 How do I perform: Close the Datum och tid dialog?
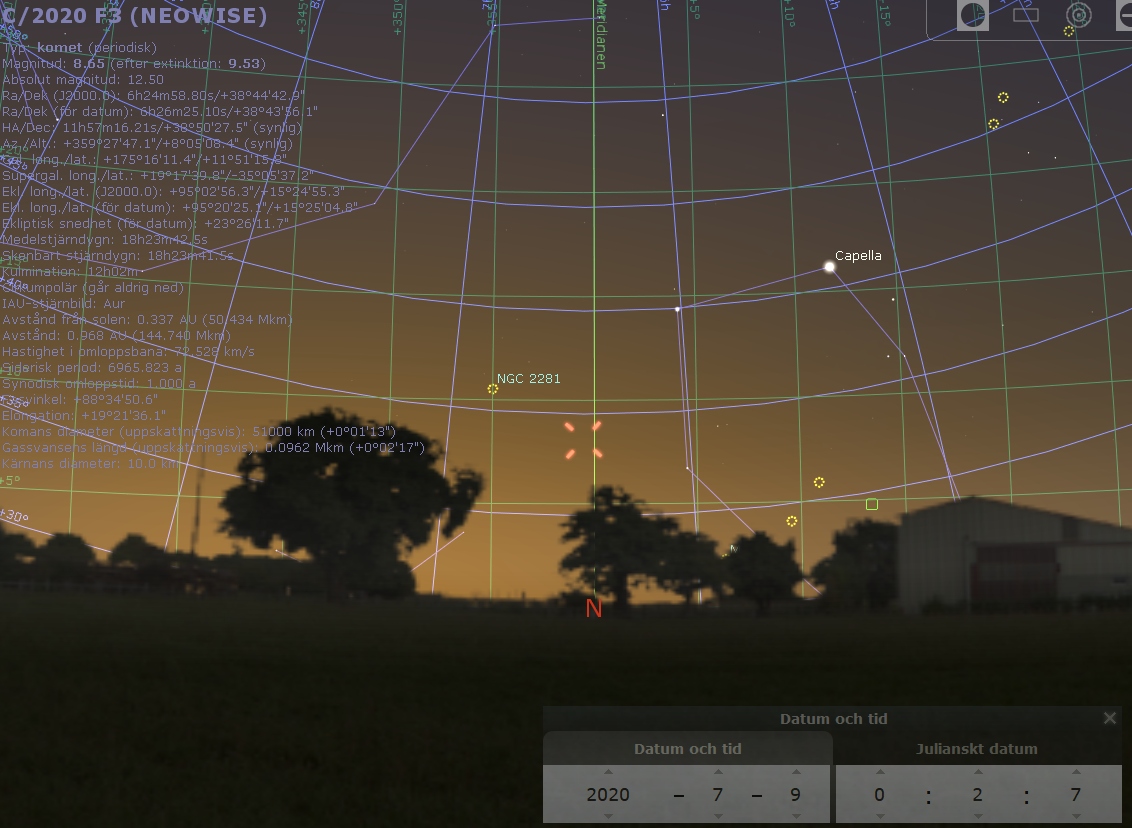(1109, 718)
